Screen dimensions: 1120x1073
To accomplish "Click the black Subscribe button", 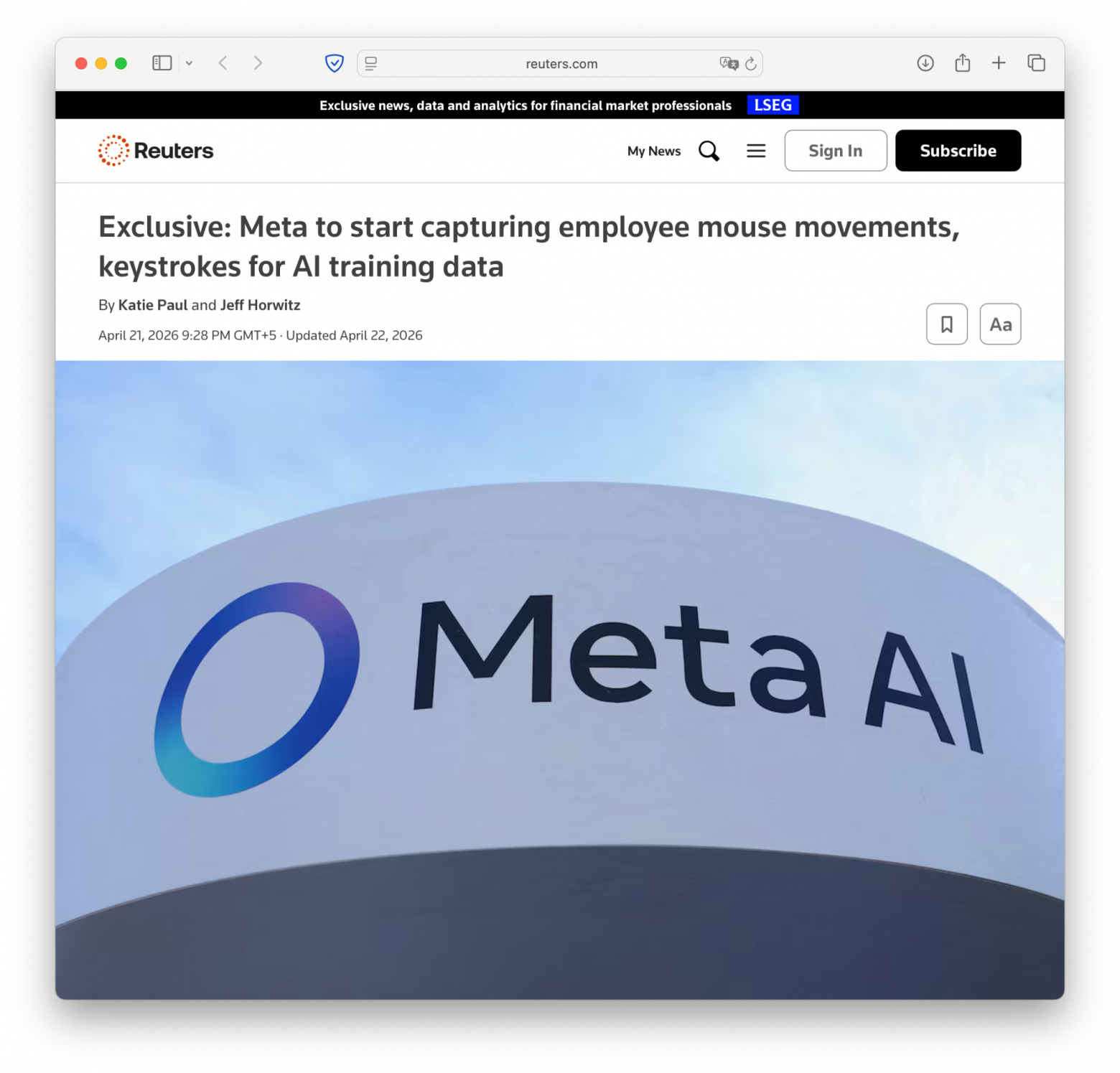I will (x=958, y=151).
